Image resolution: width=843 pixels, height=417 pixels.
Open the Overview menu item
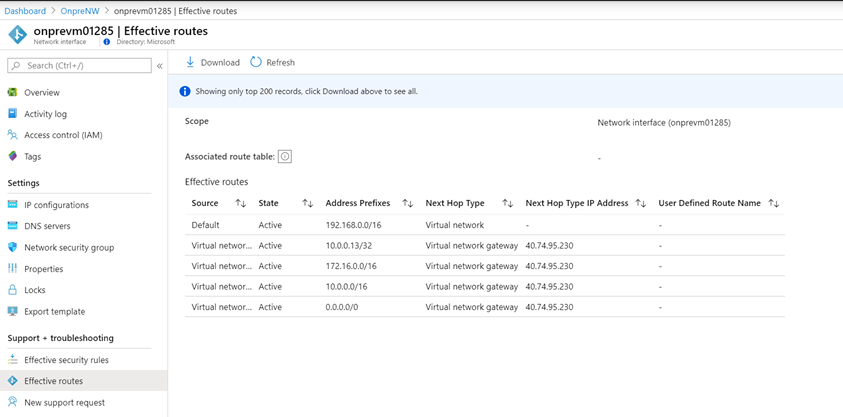42,93
